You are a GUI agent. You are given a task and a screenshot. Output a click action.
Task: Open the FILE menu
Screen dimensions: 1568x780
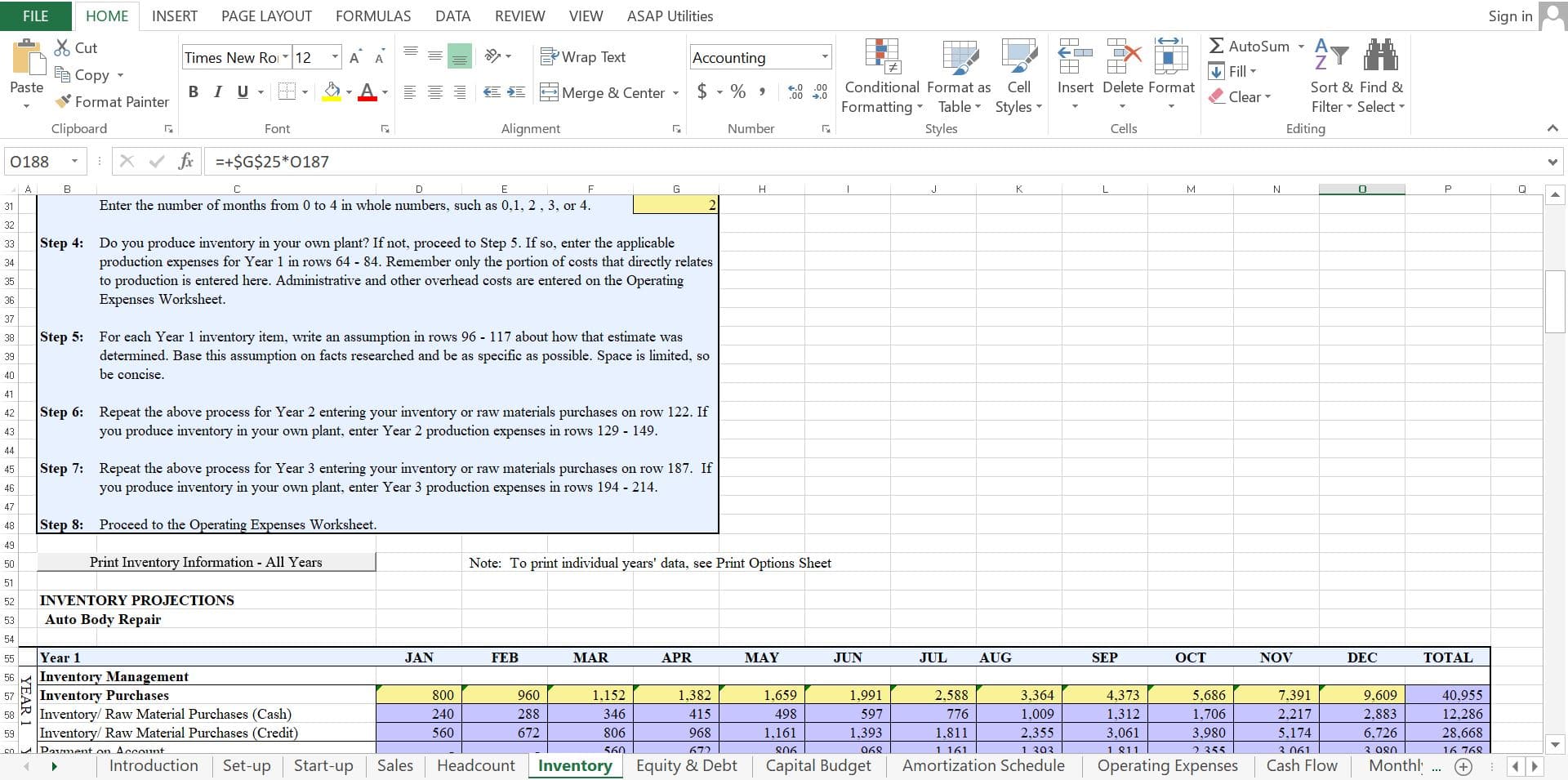pos(35,16)
